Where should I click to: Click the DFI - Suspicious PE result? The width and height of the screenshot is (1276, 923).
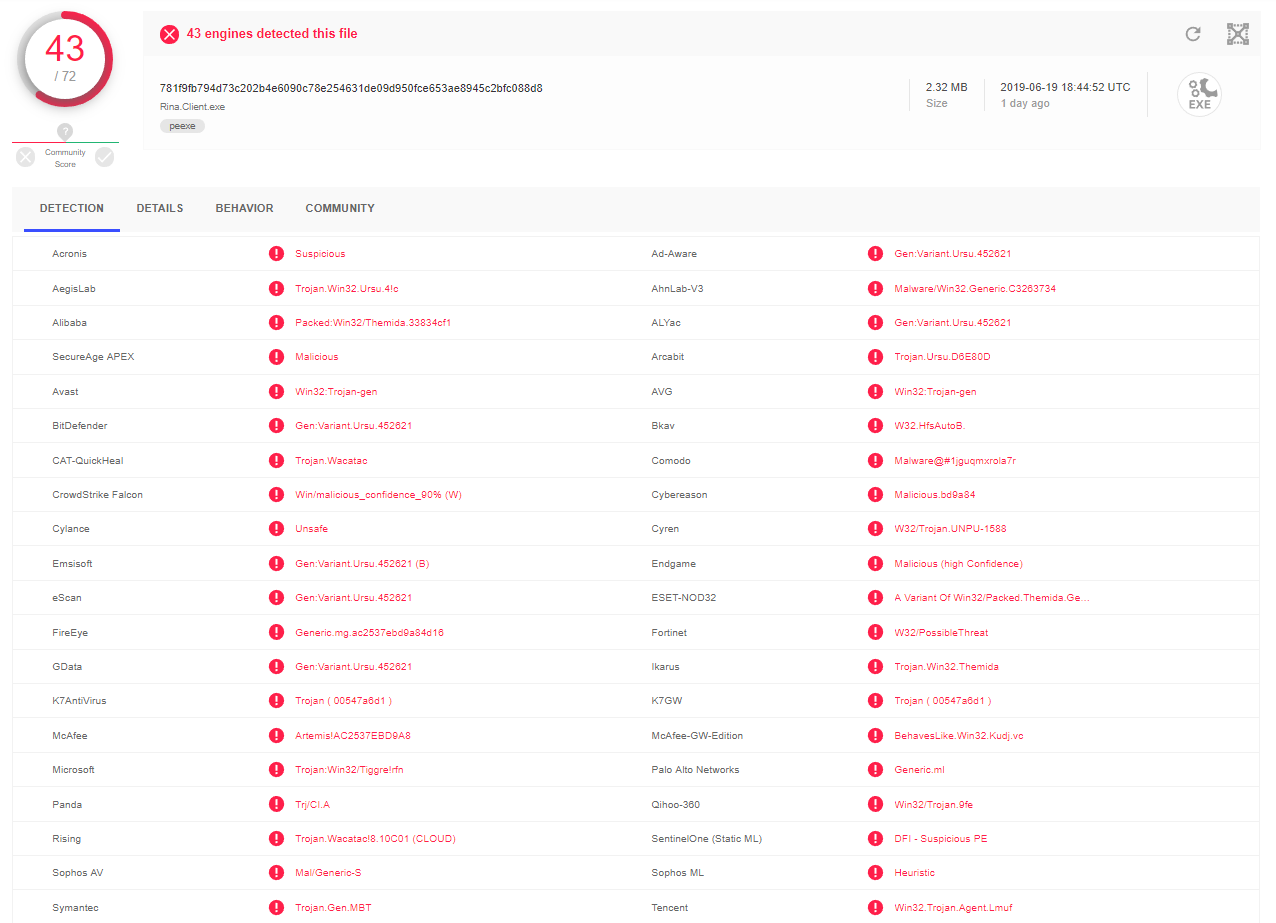click(x=941, y=839)
